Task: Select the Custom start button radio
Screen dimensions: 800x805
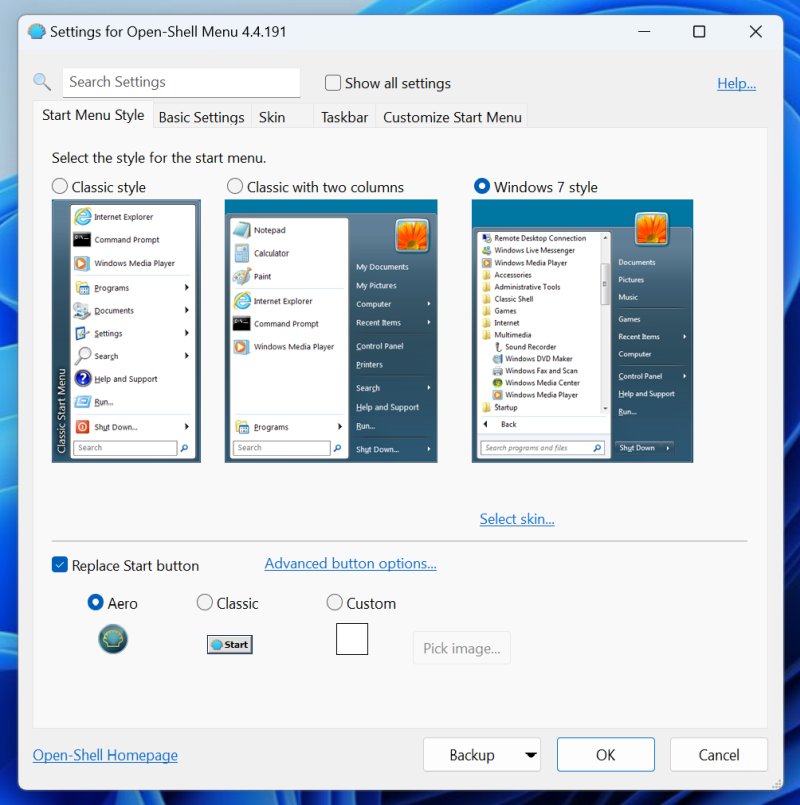Action: tap(334, 602)
